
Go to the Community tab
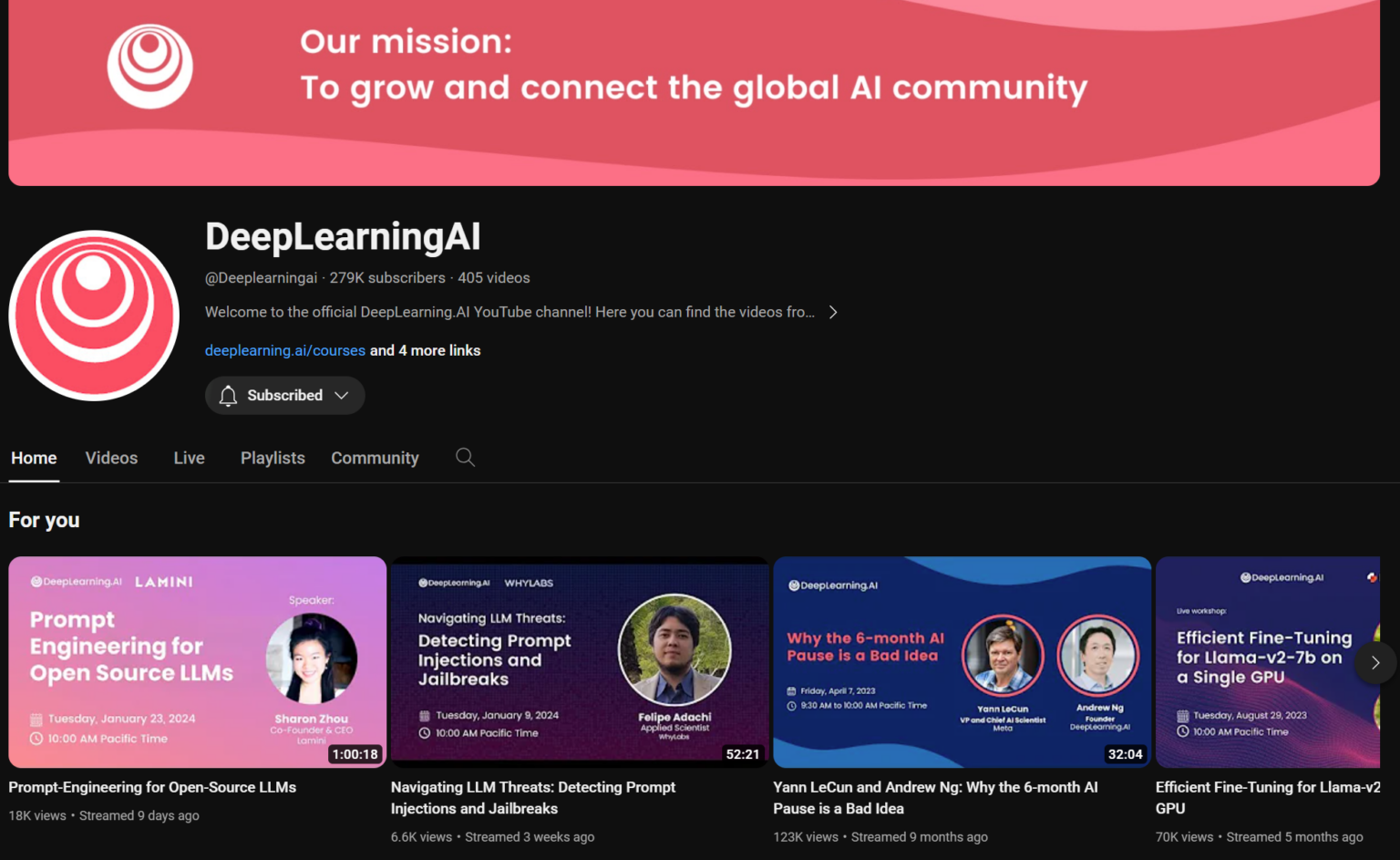tap(375, 457)
